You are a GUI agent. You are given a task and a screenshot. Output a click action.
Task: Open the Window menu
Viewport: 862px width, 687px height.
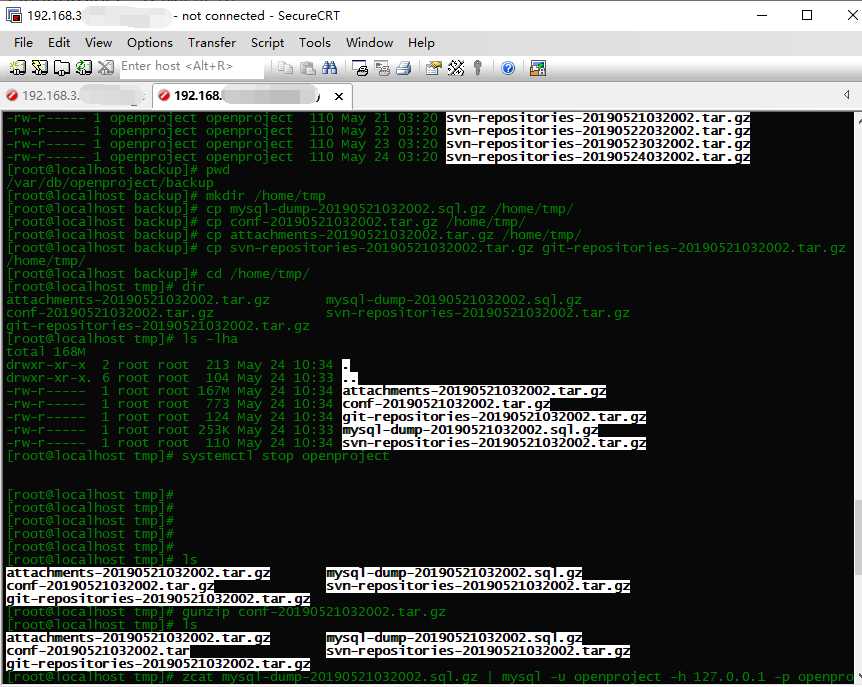(369, 42)
